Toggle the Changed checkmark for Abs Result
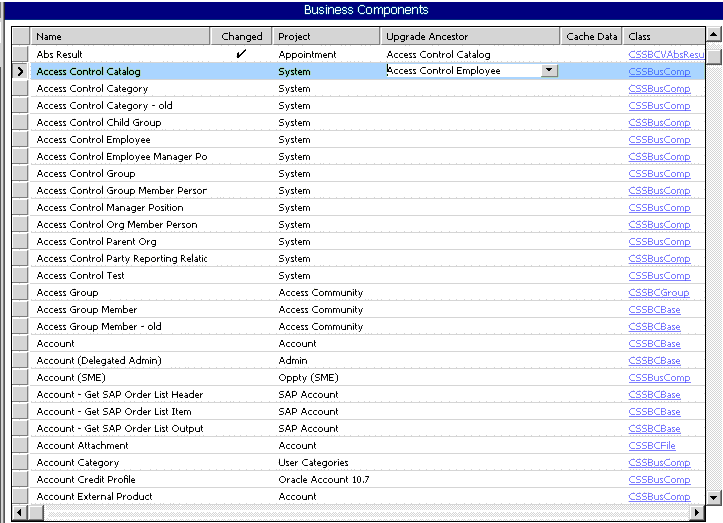 pyautogui.click(x=241, y=54)
